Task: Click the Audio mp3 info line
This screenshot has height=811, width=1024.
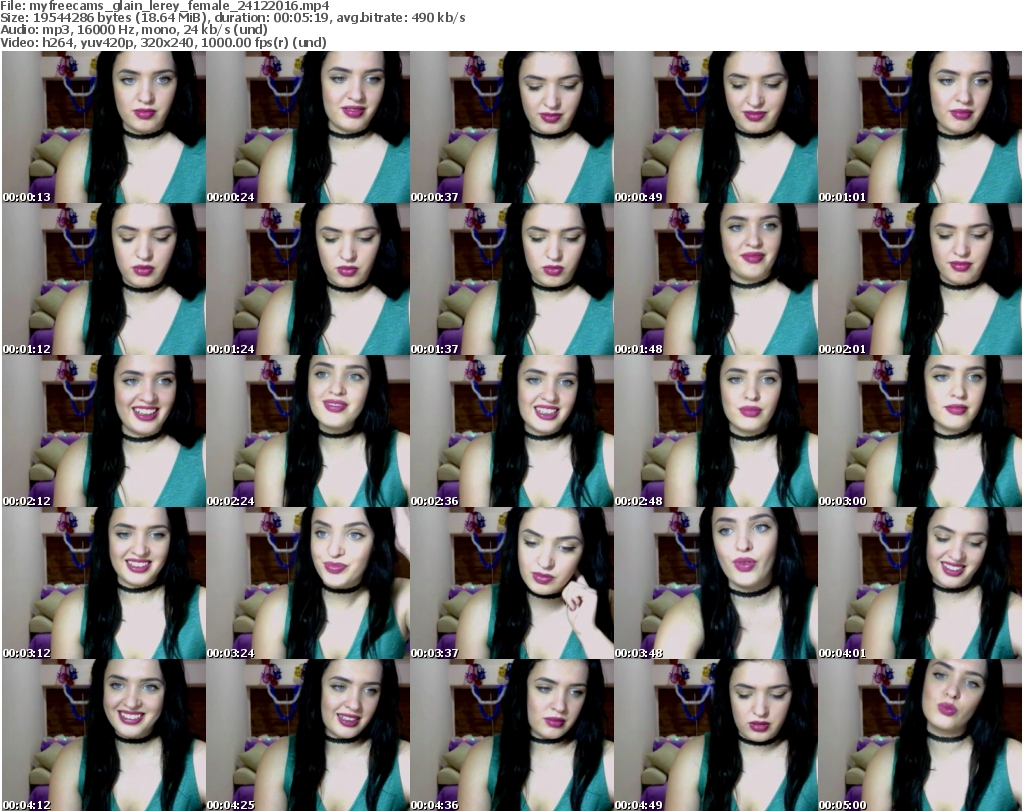Action: click(x=134, y=30)
